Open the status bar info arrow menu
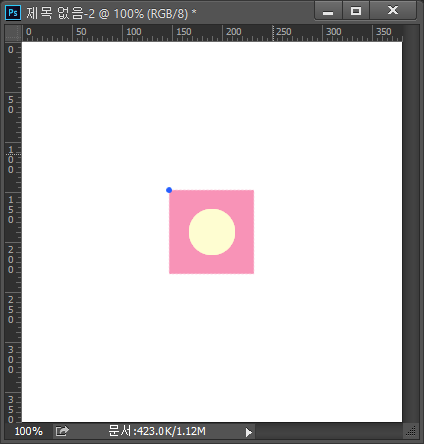Image resolution: width=424 pixels, height=444 pixels. click(248, 432)
